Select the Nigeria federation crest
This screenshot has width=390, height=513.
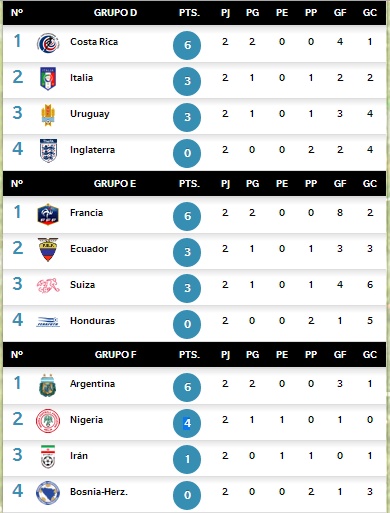48,421
